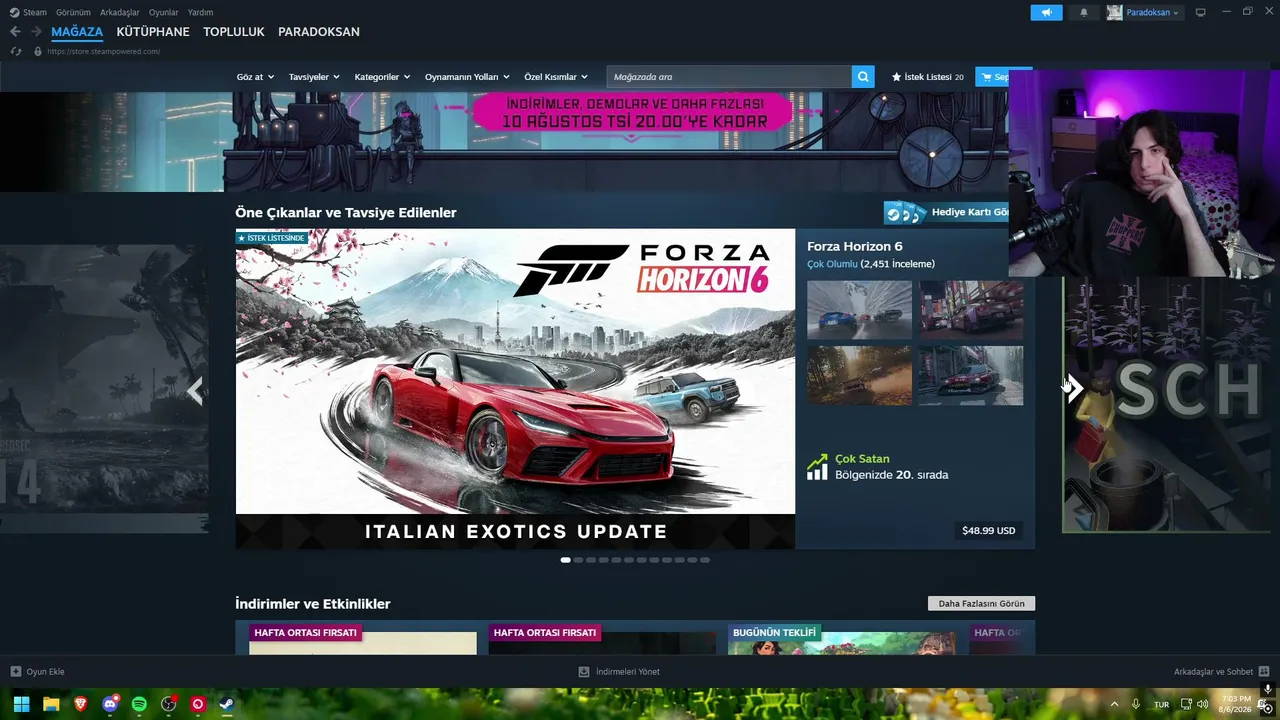Open Discord from the taskbar
Screen dimensions: 1280x720
click(110, 704)
